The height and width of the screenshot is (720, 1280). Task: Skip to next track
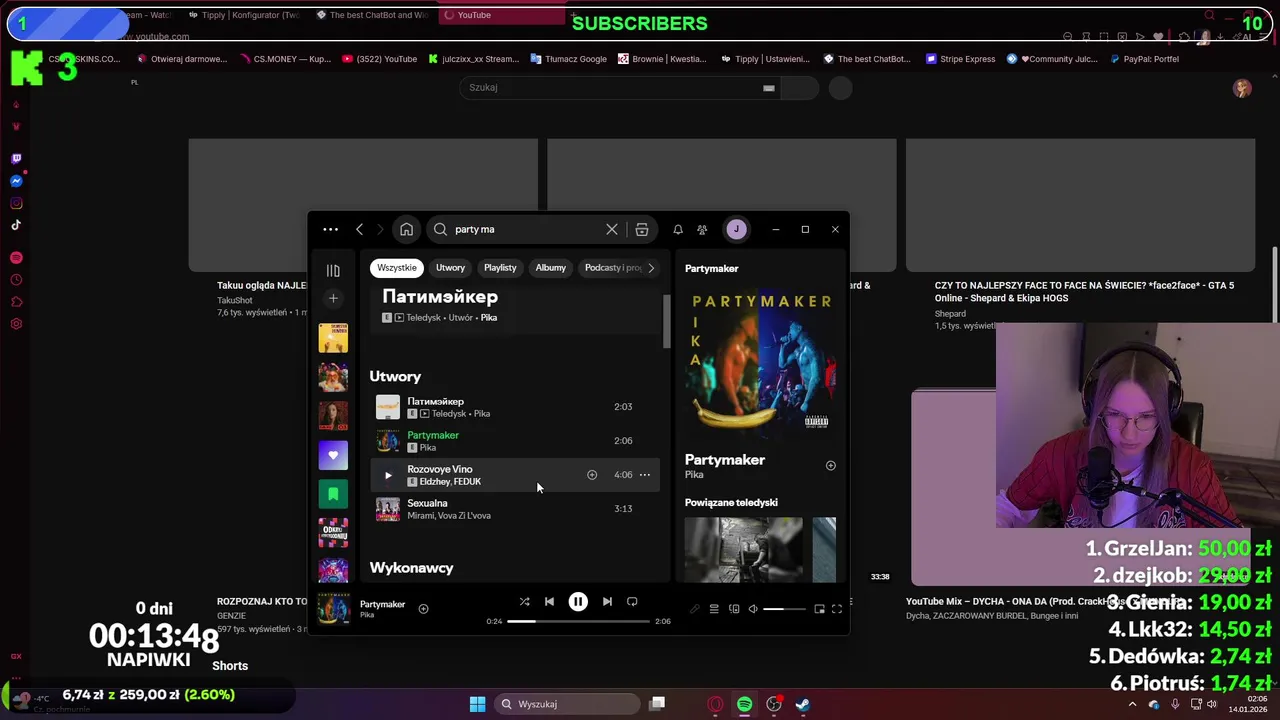click(x=607, y=602)
